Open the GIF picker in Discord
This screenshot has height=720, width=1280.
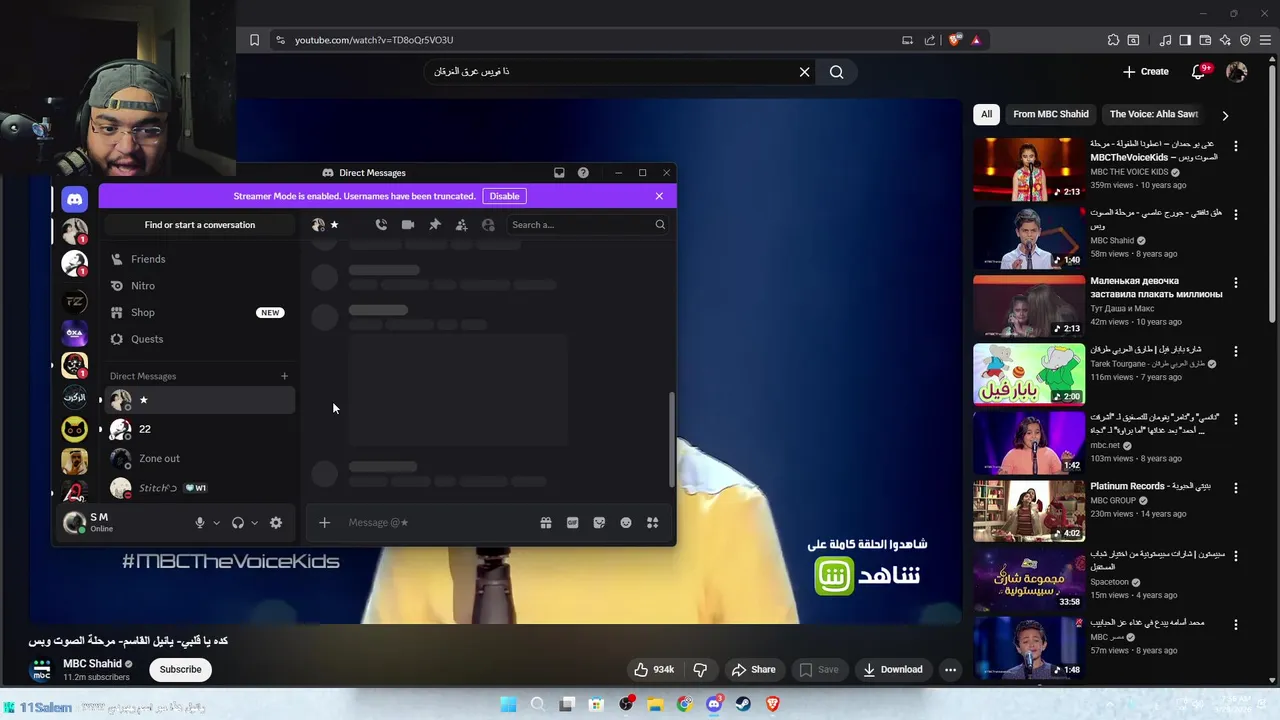(572, 522)
